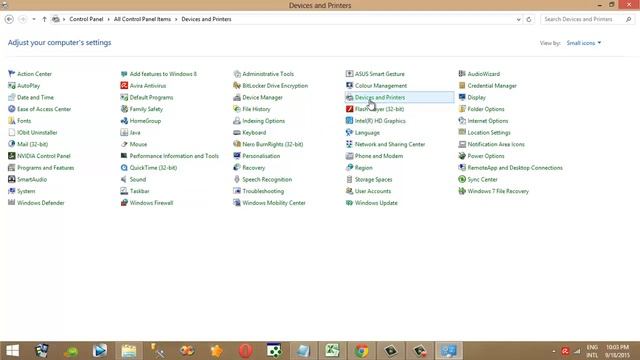This screenshot has width=640, height=360.
Task: Click the Intel(R) HD Graphics icon
Action: (x=349, y=121)
